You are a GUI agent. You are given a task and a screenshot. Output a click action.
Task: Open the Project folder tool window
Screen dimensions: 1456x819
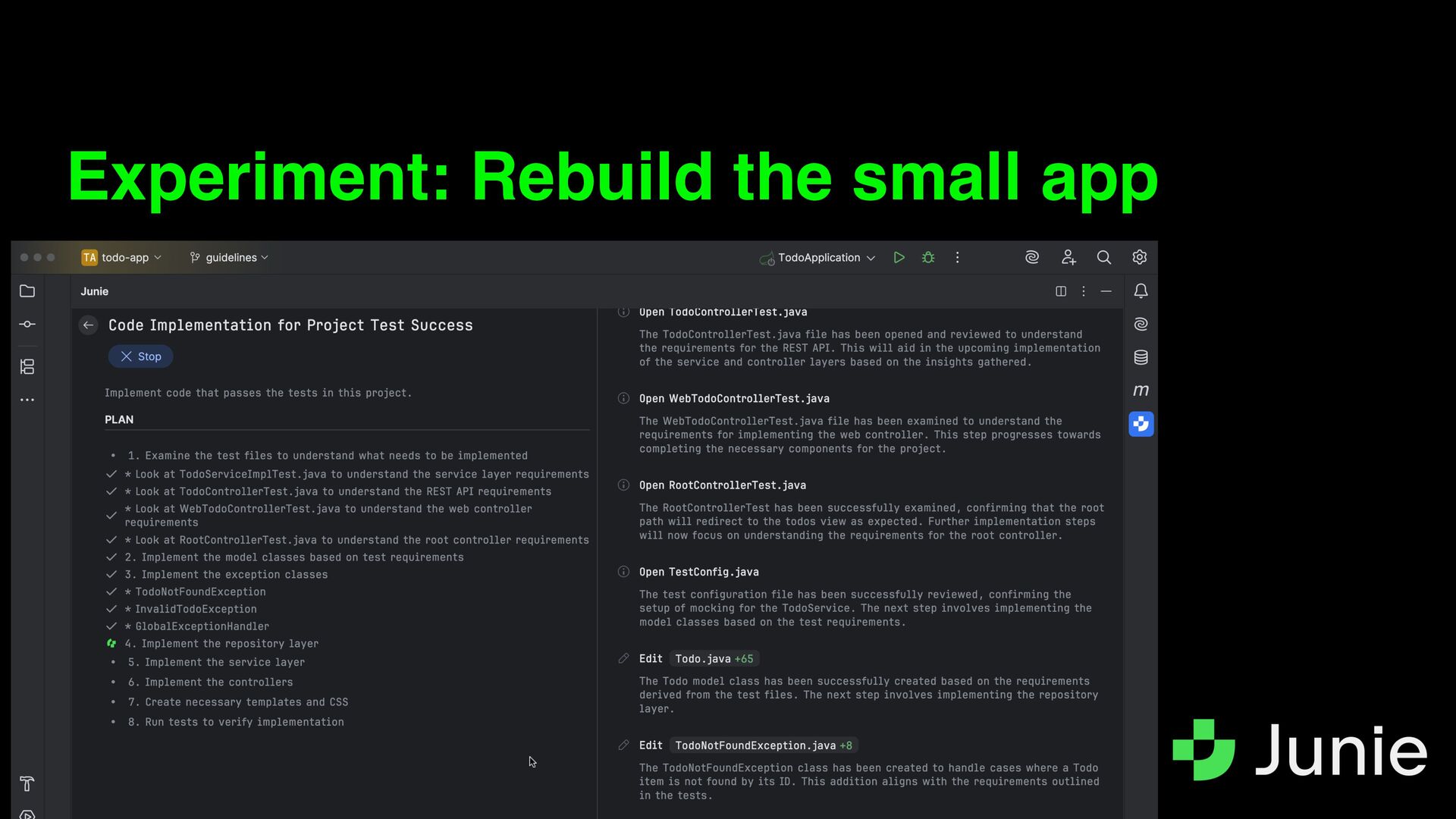(27, 291)
